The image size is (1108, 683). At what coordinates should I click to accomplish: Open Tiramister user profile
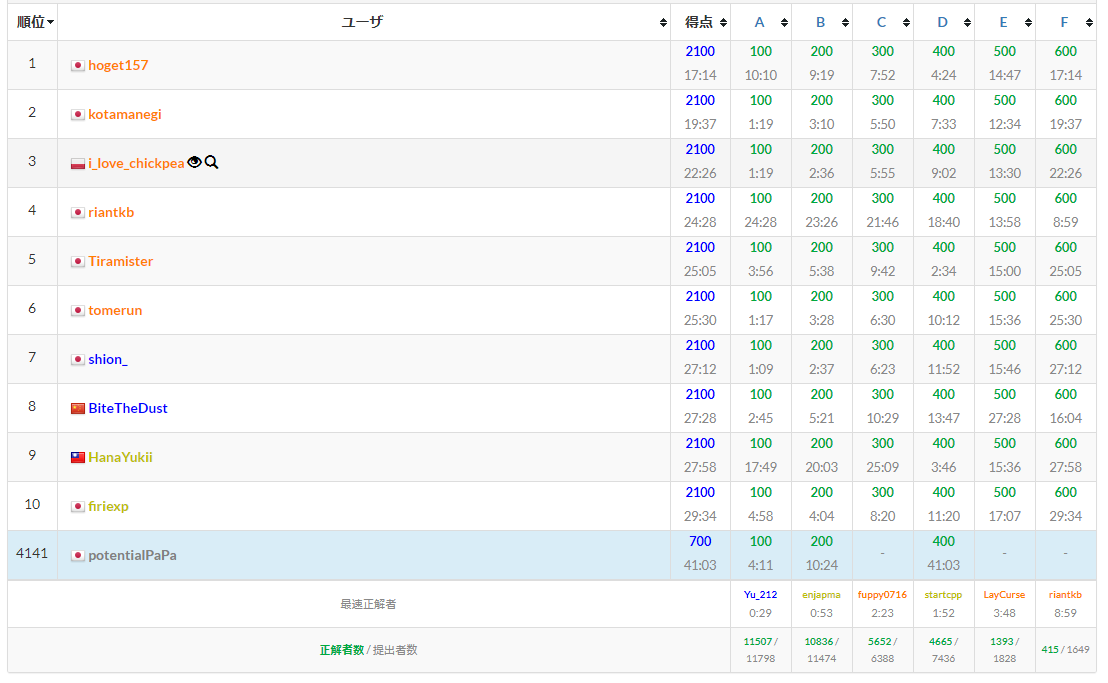(121, 261)
